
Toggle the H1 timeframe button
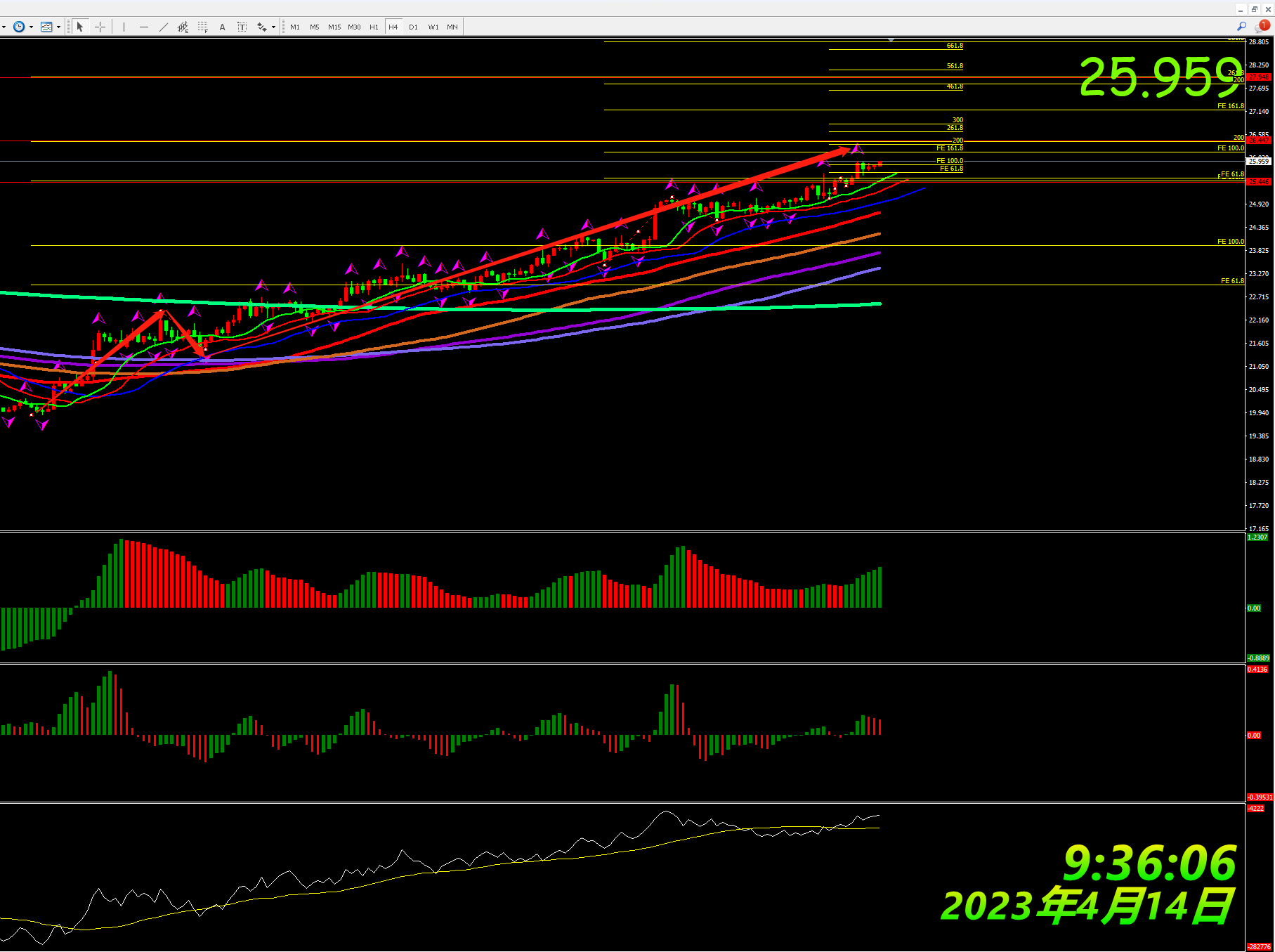pyautogui.click(x=374, y=27)
